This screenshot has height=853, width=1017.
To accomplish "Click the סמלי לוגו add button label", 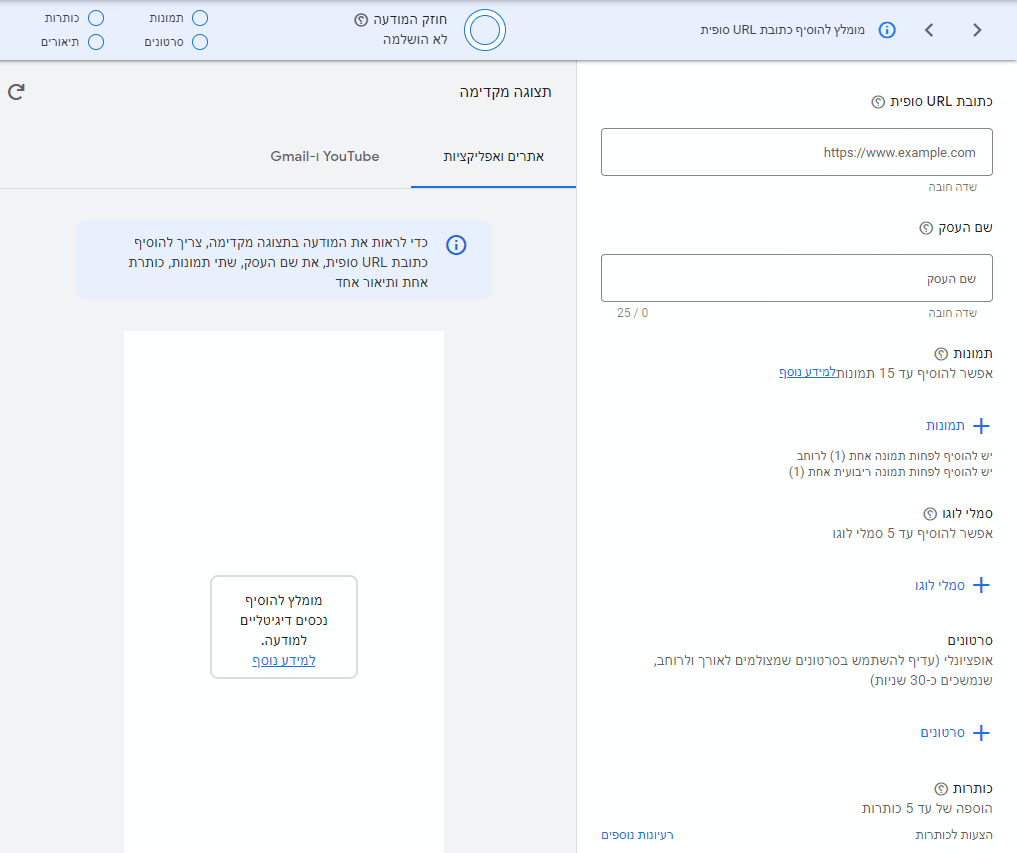I will coord(940,585).
